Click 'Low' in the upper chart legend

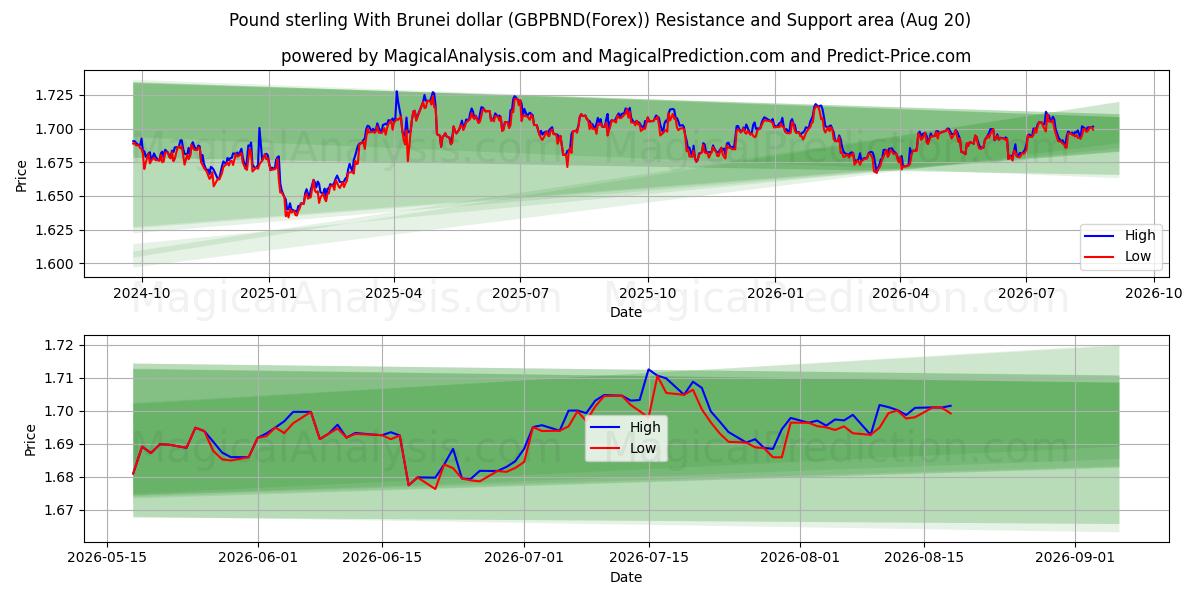1138,256
